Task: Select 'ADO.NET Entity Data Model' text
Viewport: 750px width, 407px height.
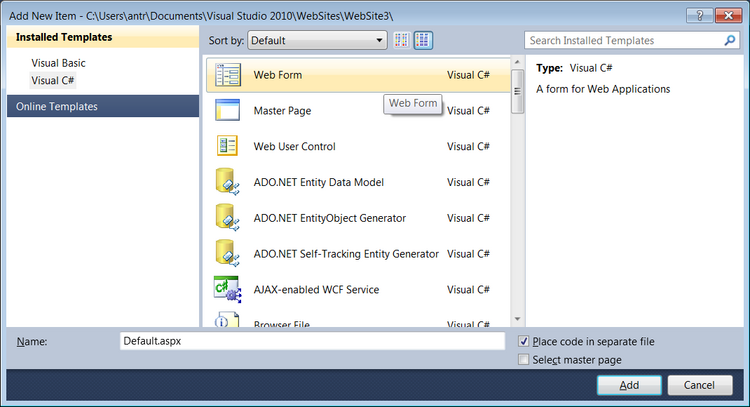Action: [x=319, y=182]
